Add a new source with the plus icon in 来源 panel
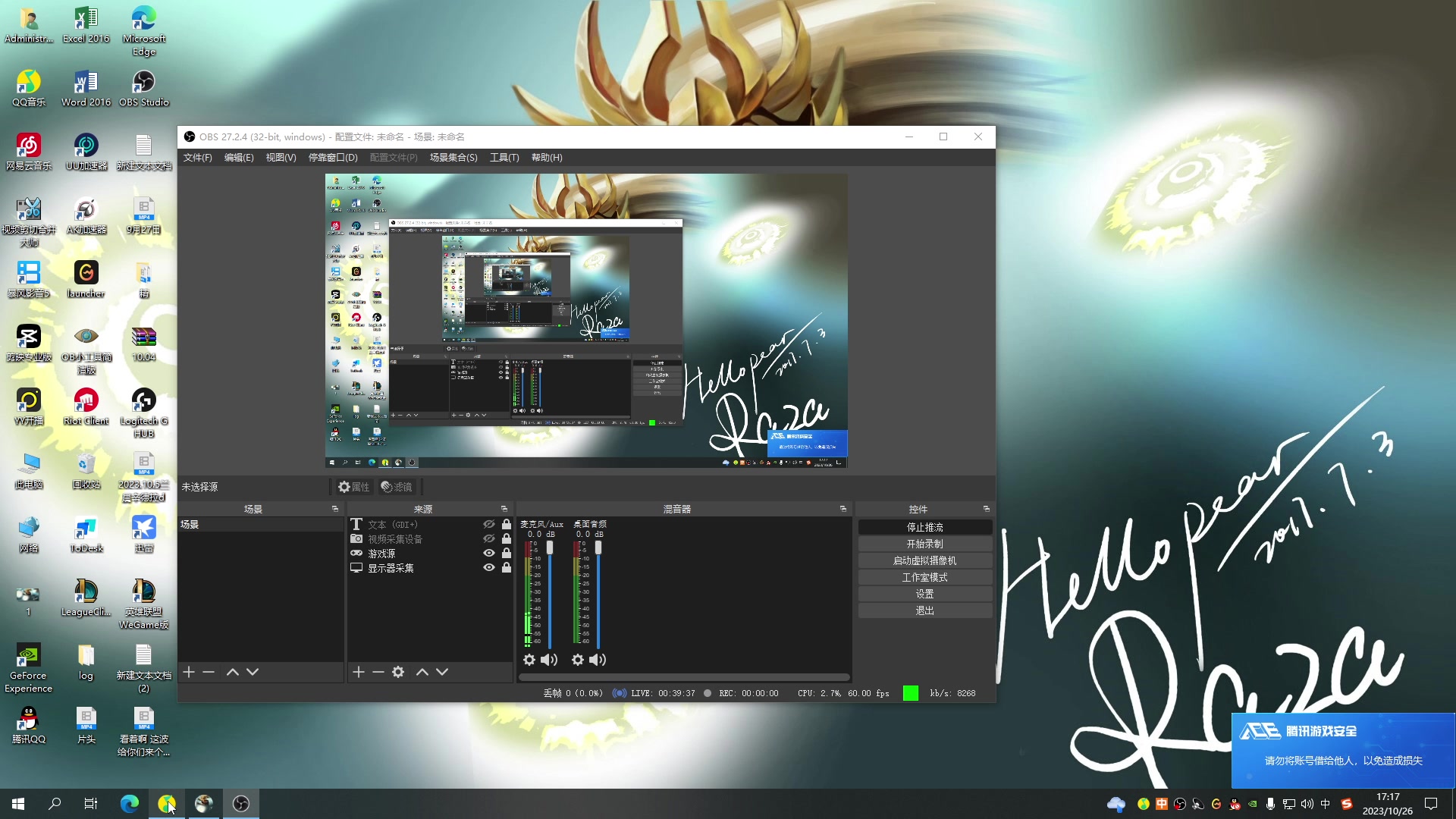1456x819 pixels. (359, 672)
